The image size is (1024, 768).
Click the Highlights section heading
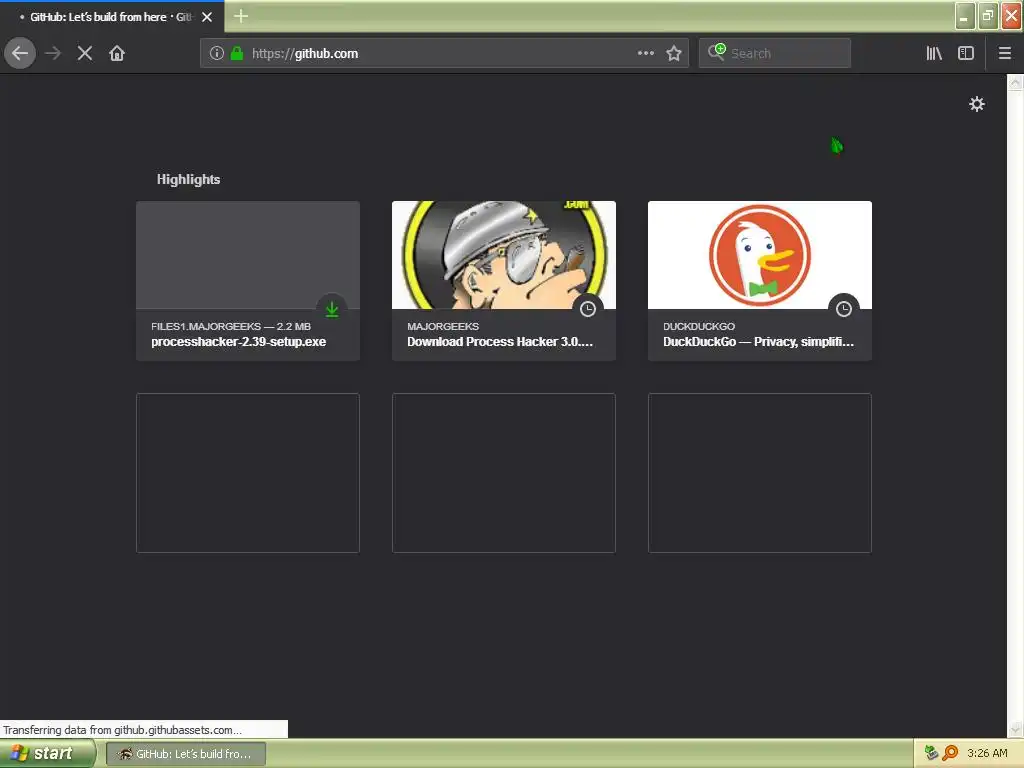click(x=188, y=179)
